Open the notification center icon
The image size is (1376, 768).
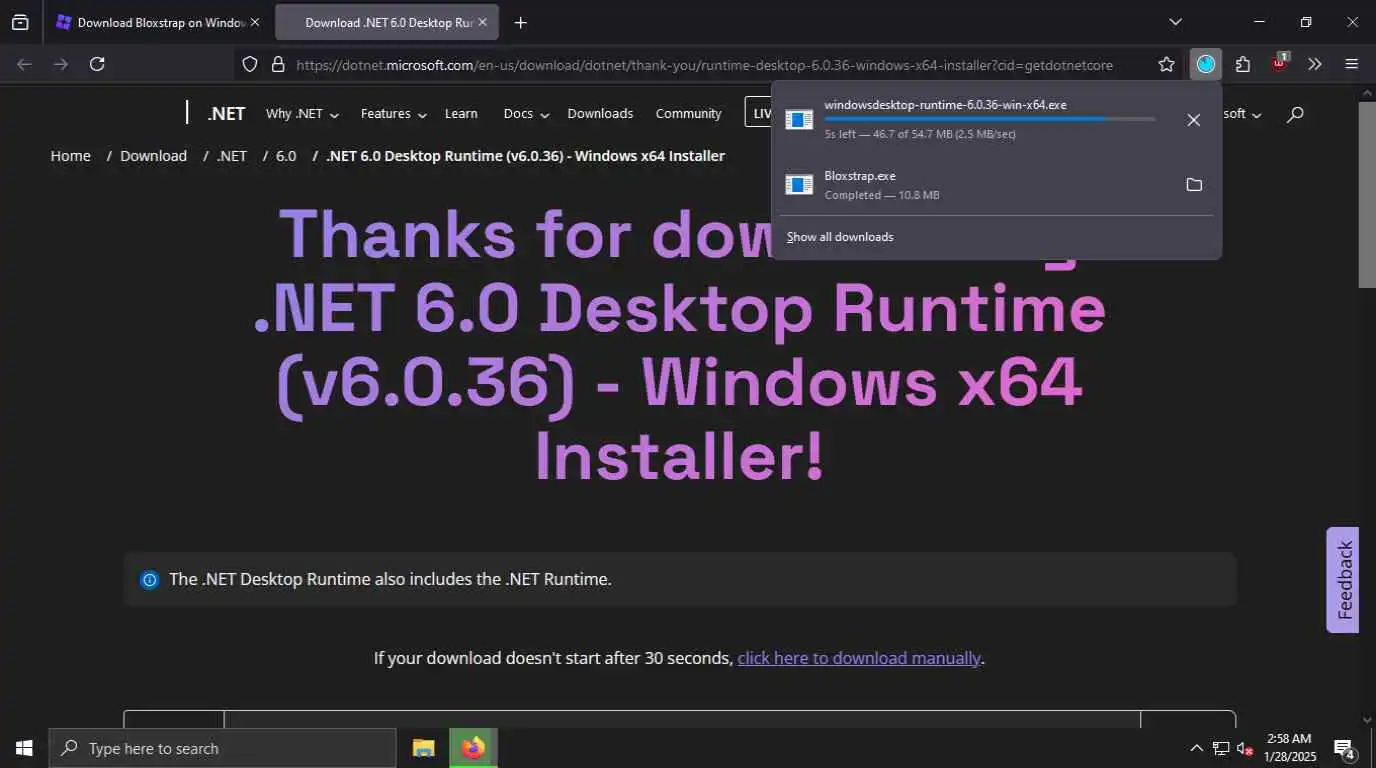tap(1344, 748)
